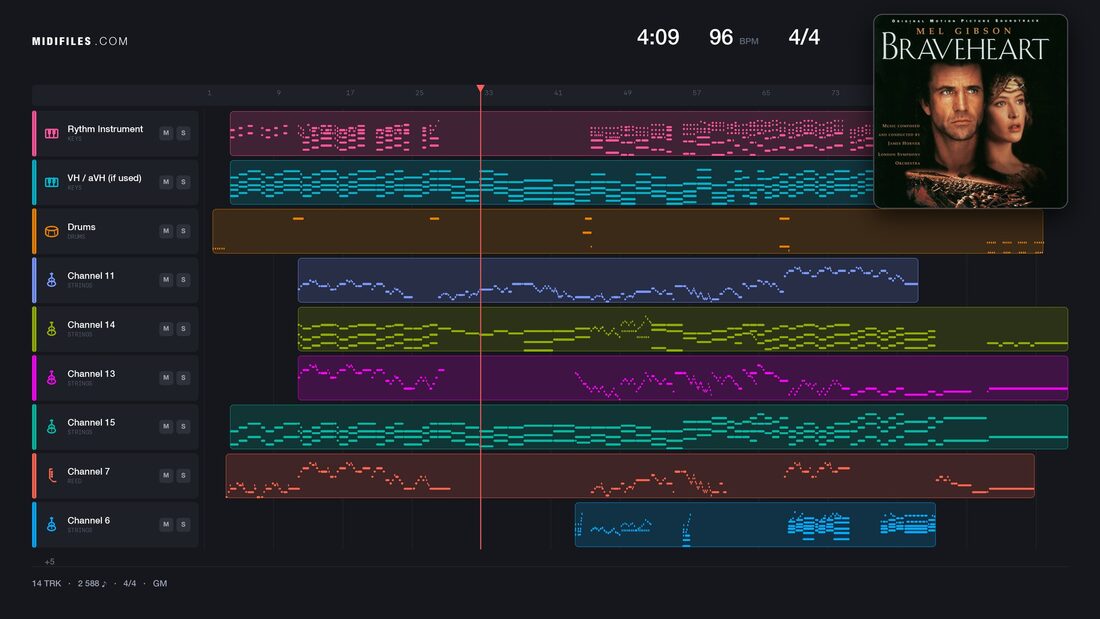The width and height of the screenshot is (1100, 619).
Task: Select the Drums track name
Action: click(x=81, y=227)
